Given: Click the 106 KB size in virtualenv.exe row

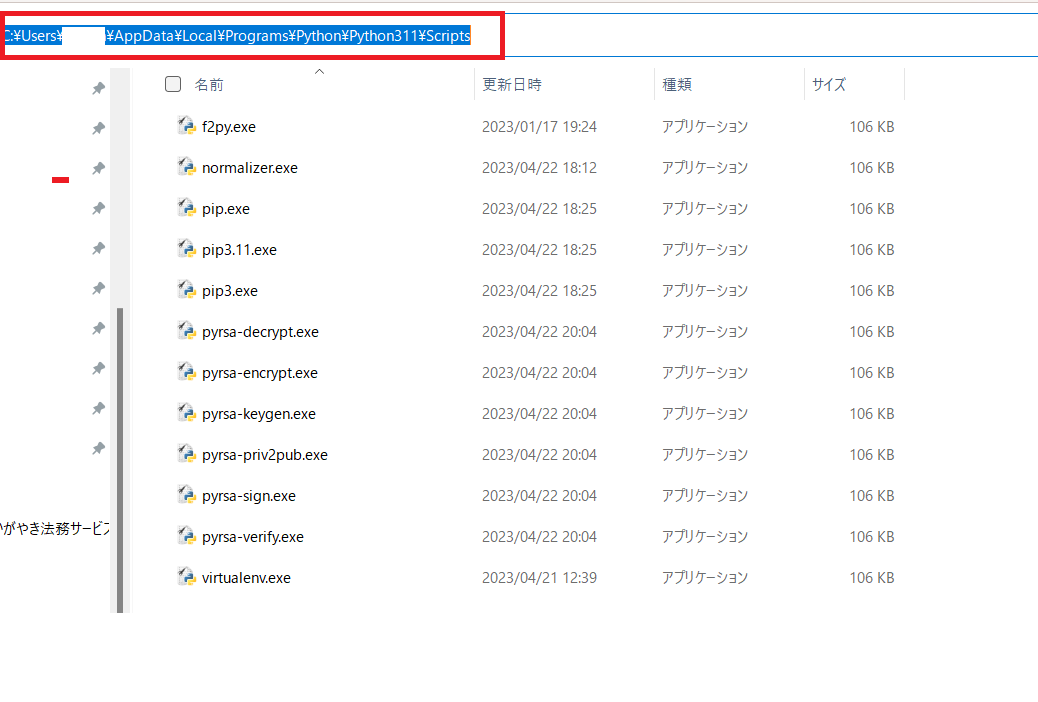Looking at the screenshot, I should [872, 578].
